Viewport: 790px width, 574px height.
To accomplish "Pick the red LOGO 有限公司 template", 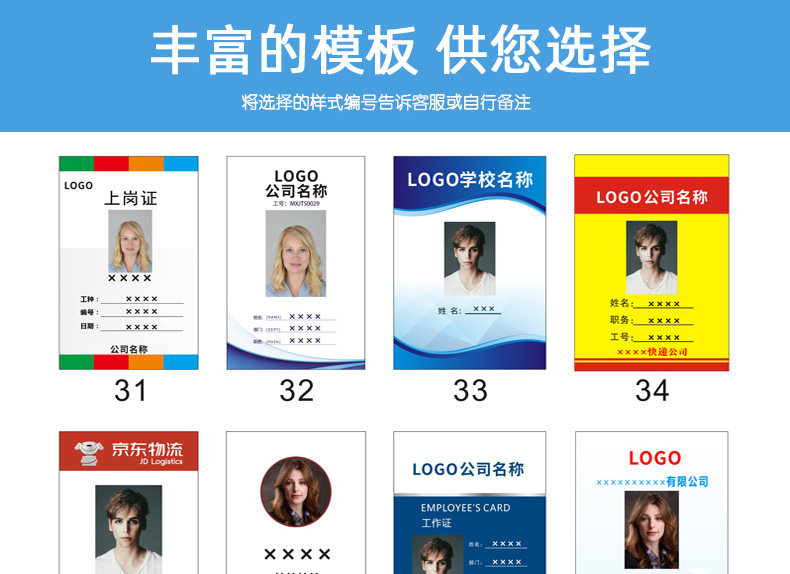I will point(651,502).
